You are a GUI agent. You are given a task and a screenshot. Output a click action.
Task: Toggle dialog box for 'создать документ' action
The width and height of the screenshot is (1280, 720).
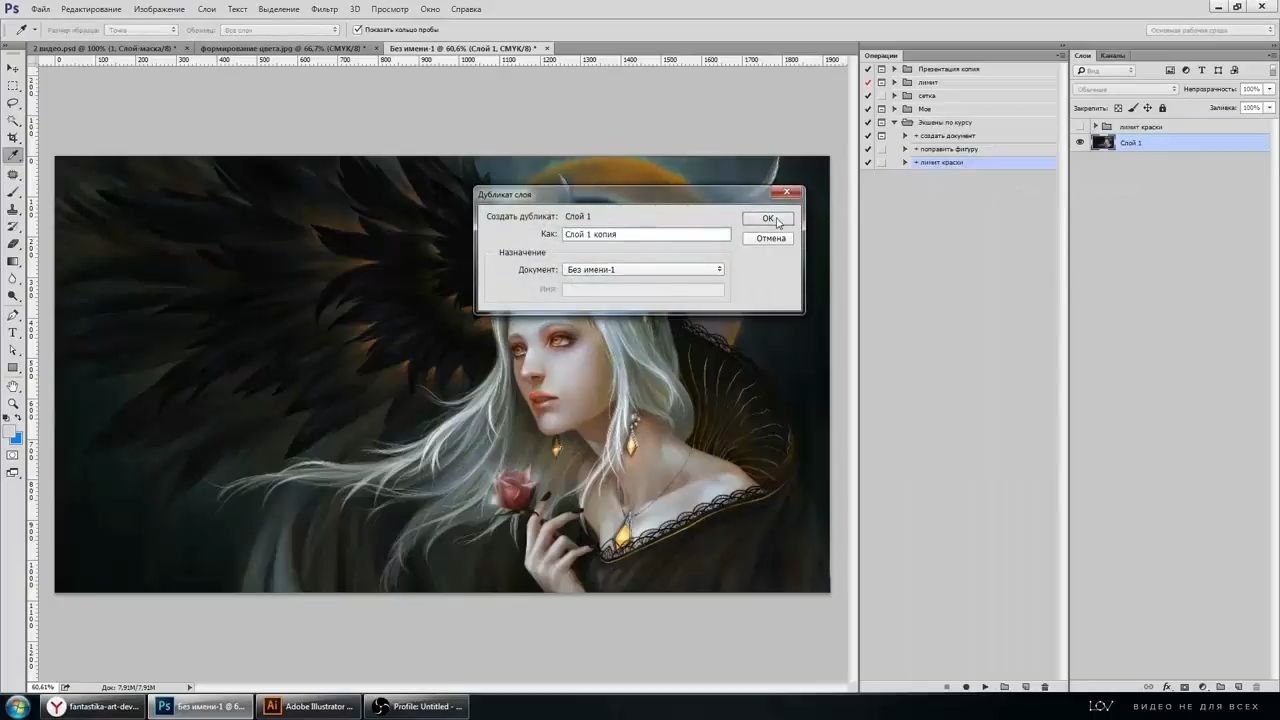pos(881,136)
